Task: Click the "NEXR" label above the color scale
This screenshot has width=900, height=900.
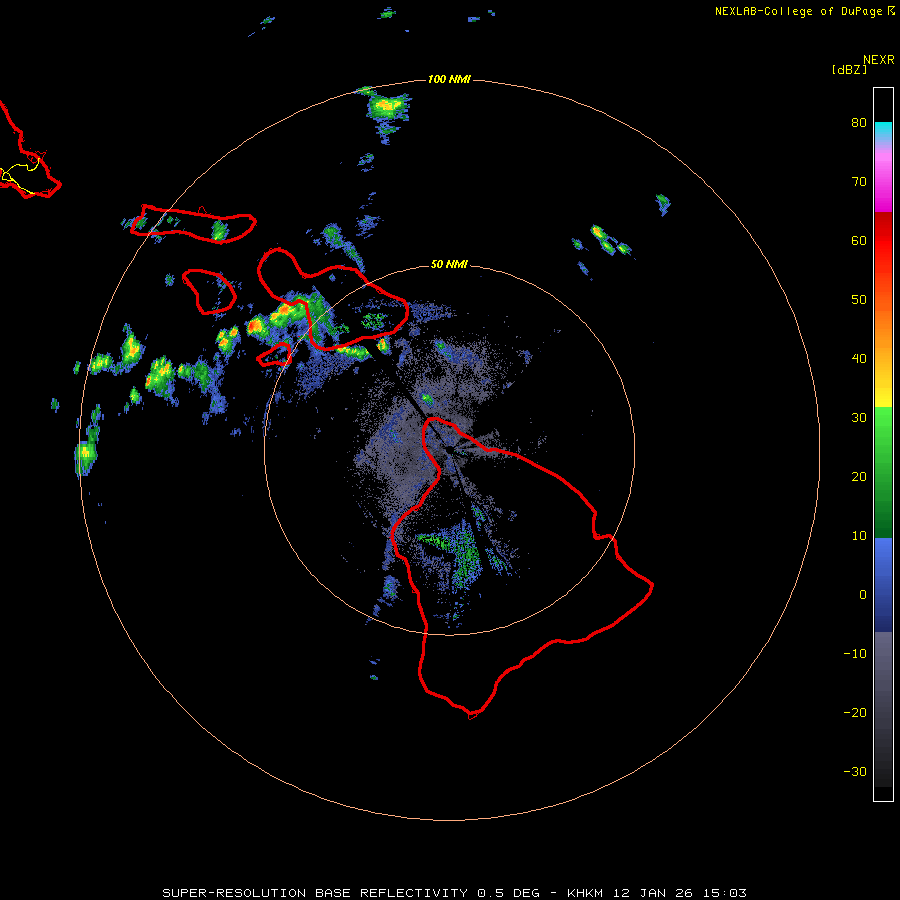Action: click(879, 60)
